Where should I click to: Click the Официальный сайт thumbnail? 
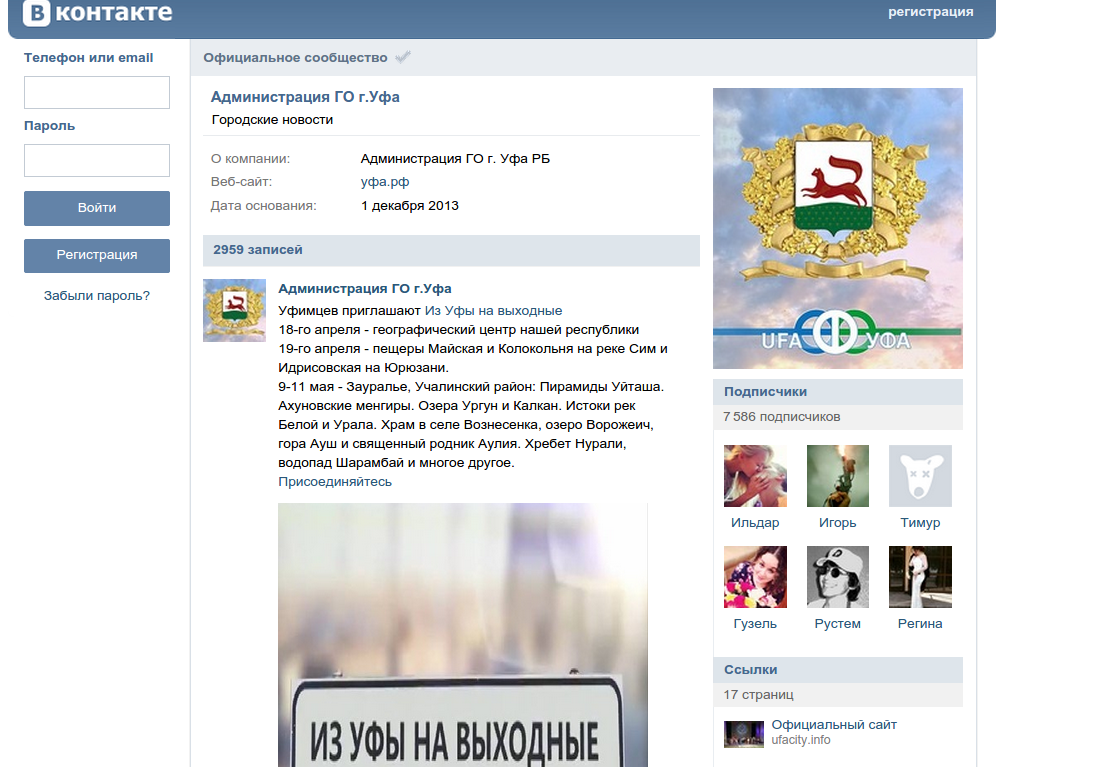(744, 734)
